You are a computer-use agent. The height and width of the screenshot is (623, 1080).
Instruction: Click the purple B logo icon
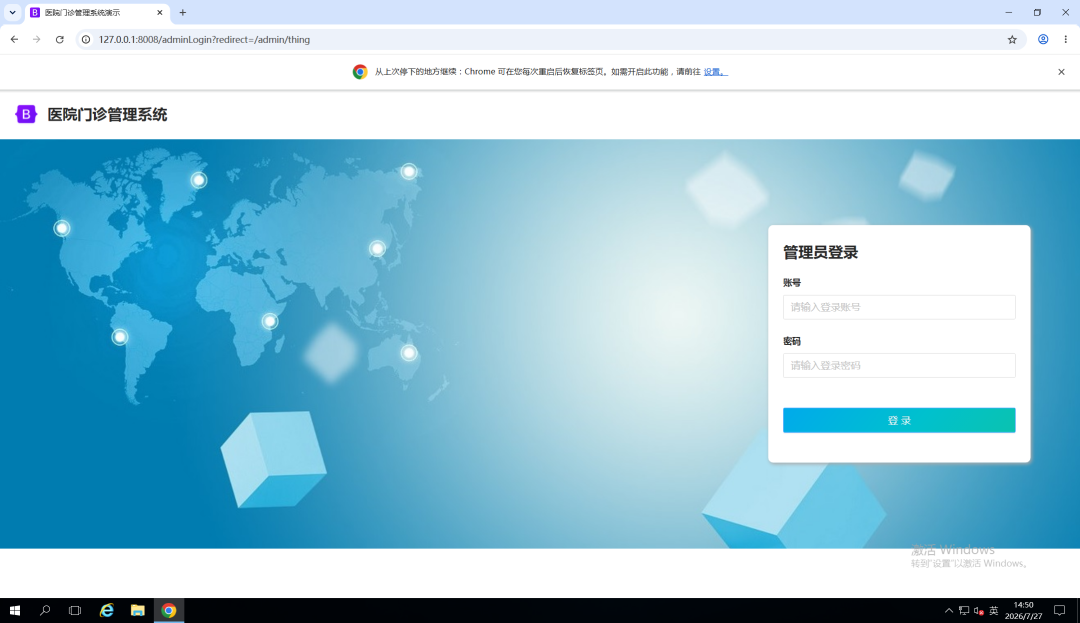[x=26, y=114]
